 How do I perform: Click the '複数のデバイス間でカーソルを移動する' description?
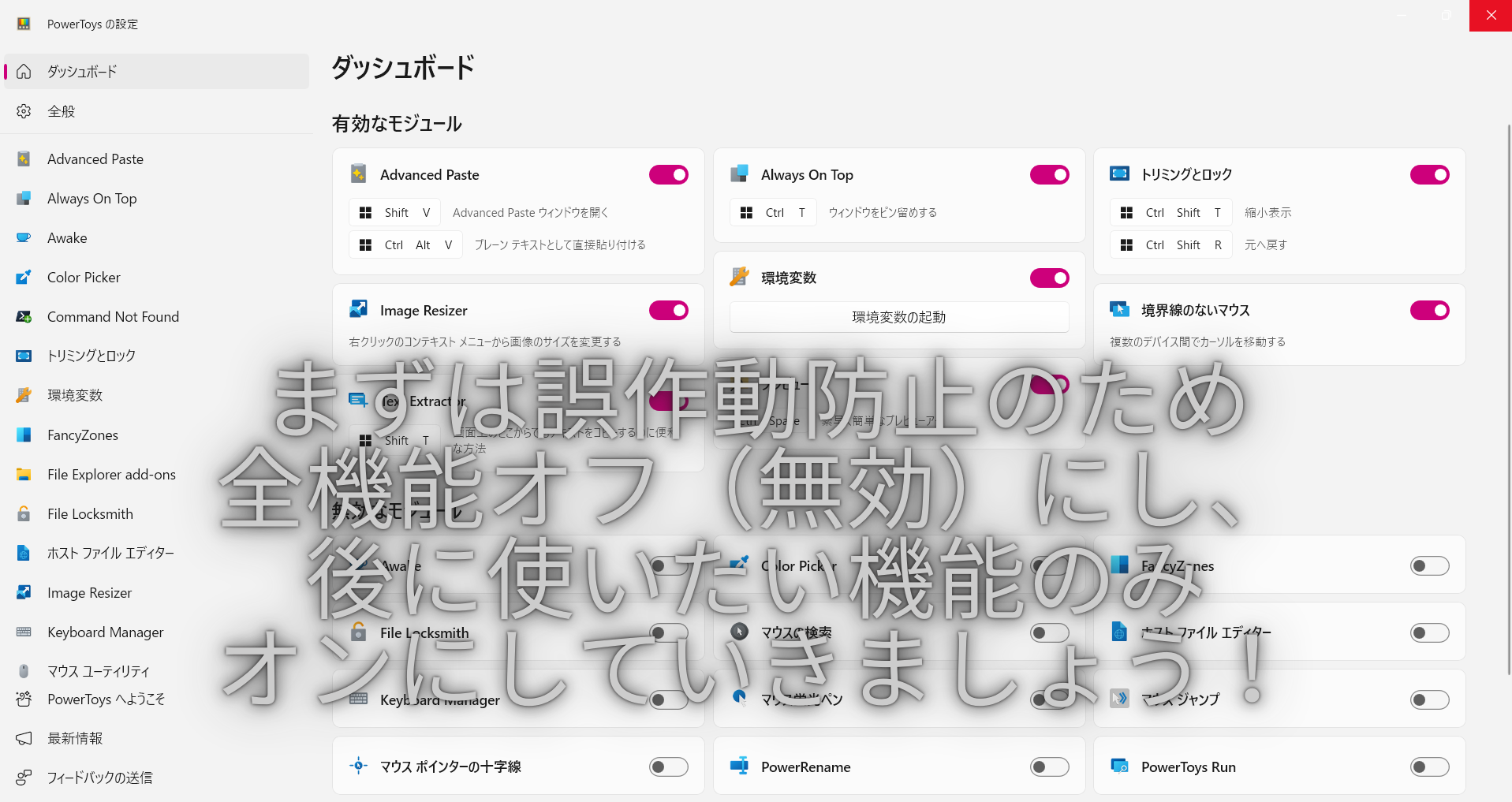[x=1197, y=342]
